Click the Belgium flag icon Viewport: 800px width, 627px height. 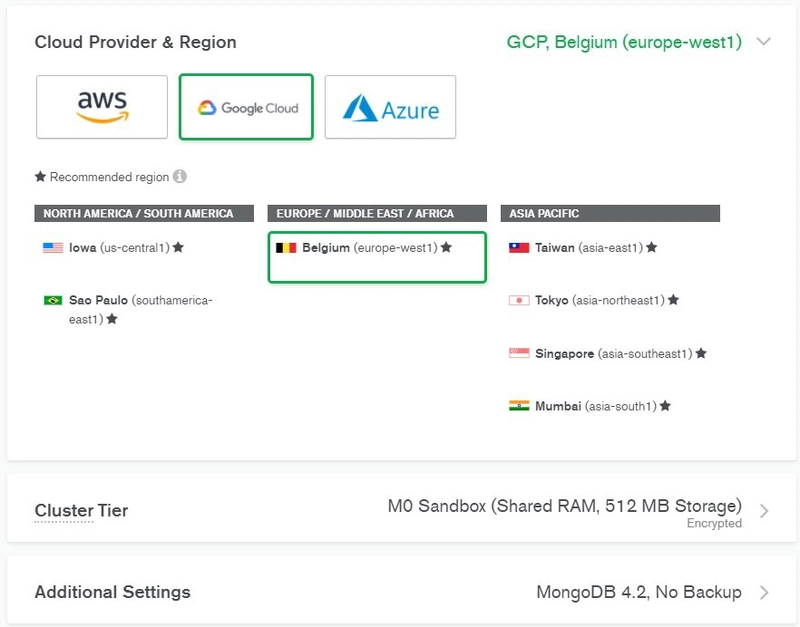click(286, 248)
